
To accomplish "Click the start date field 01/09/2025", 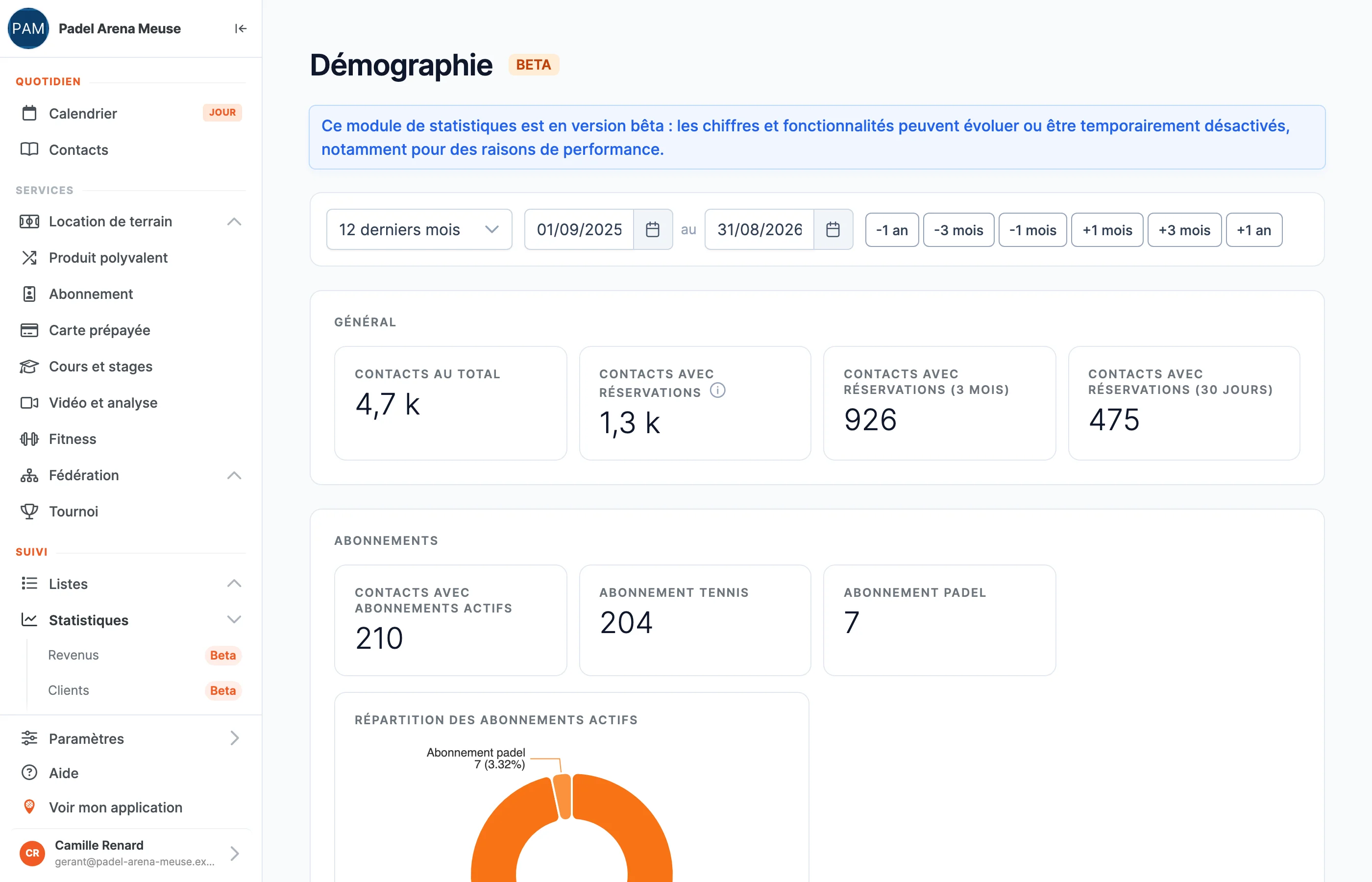I will 579,230.
